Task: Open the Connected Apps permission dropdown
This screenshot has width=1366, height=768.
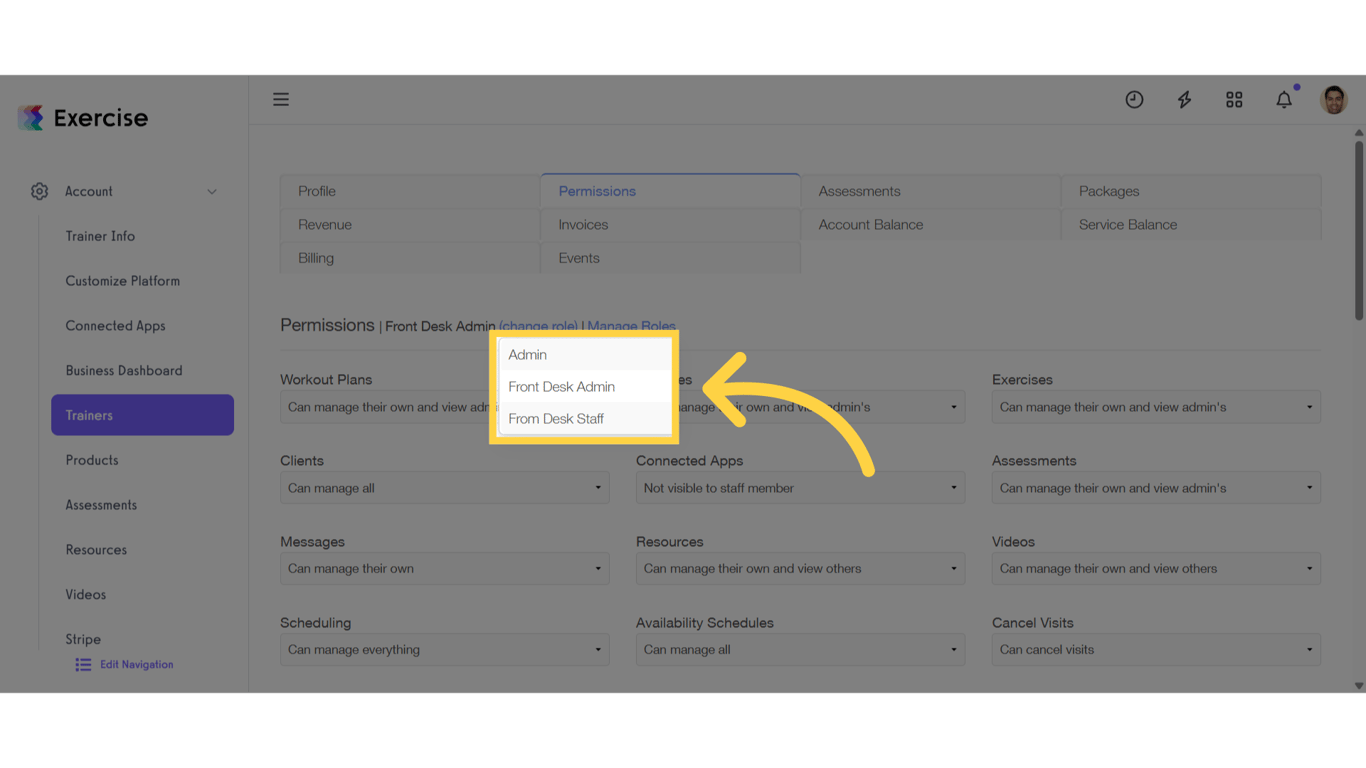Action: [800, 488]
